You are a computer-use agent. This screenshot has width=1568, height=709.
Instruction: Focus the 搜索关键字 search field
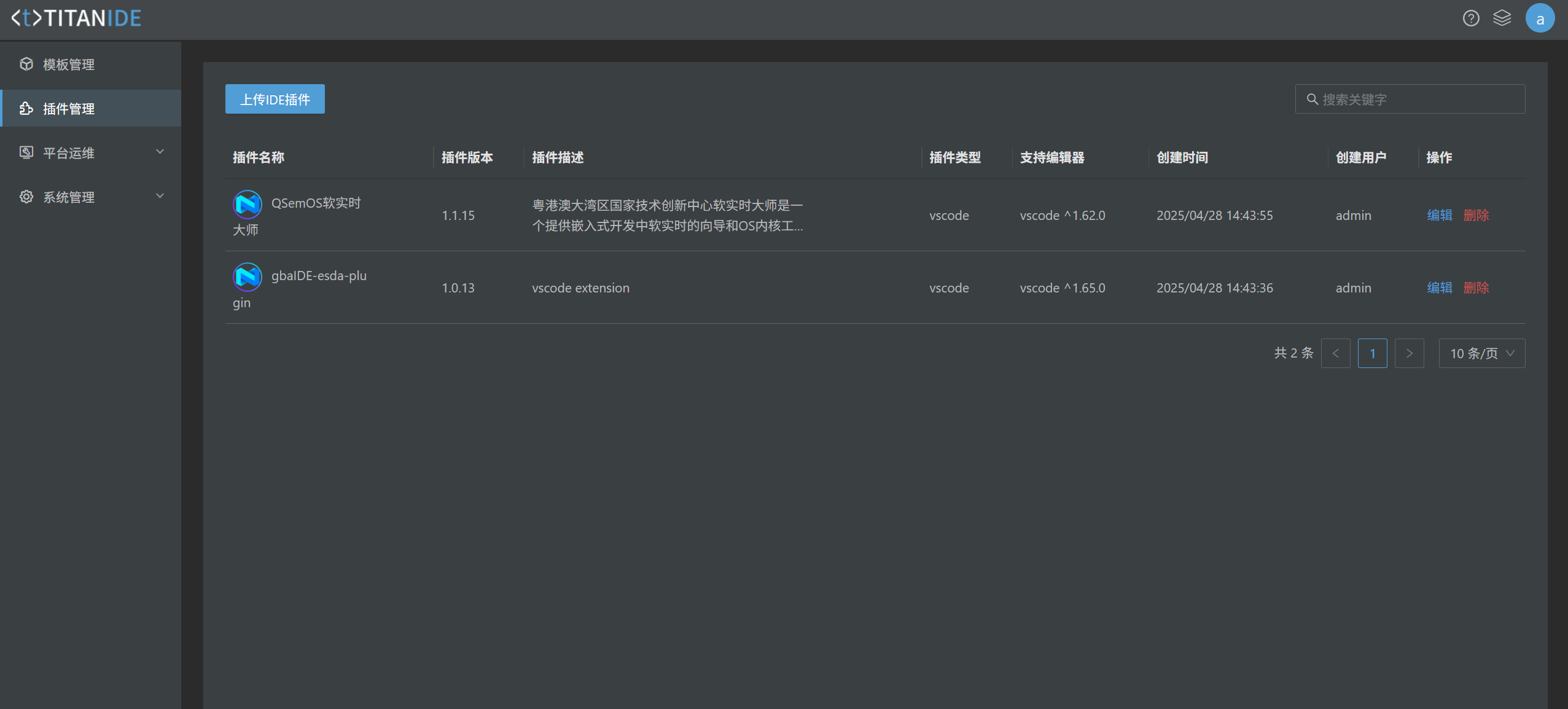1419,100
